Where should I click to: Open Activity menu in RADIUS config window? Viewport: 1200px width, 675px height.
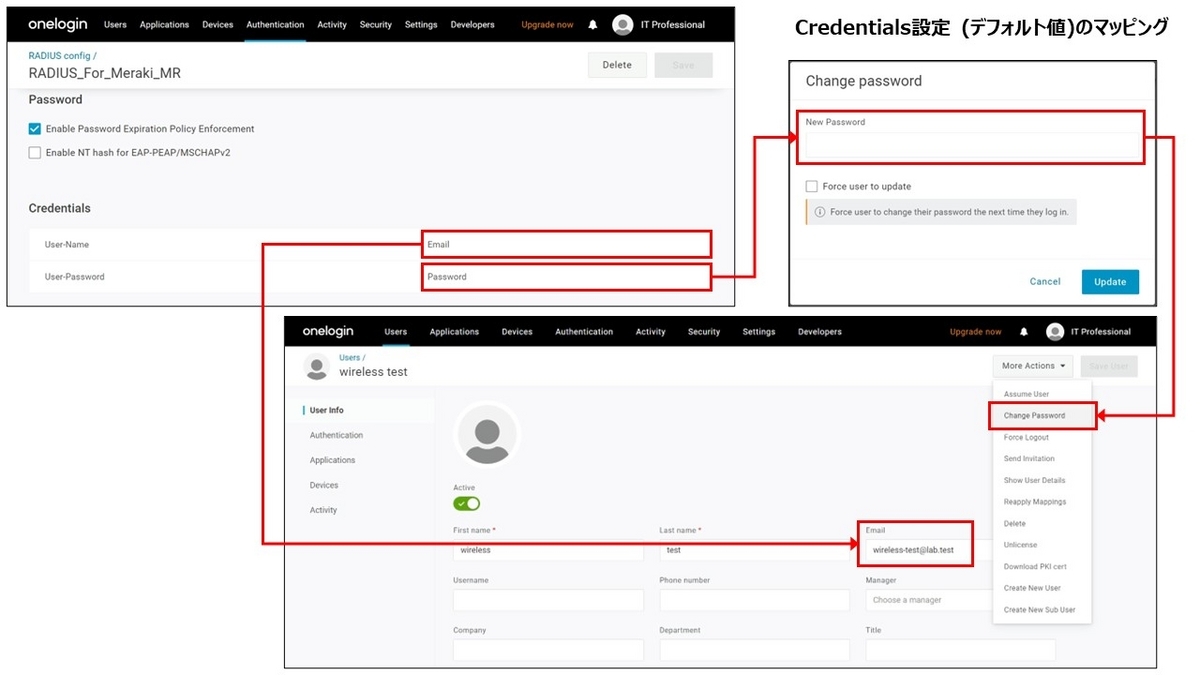point(332,25)
